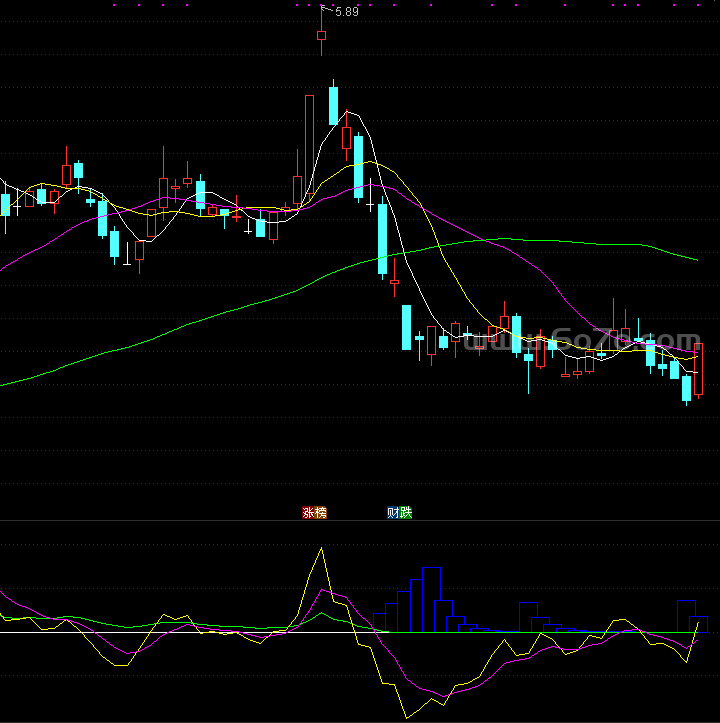The image size is (720, 723).
Task: Click the green 跌 marker icon
Action: (x=406, y=513)
